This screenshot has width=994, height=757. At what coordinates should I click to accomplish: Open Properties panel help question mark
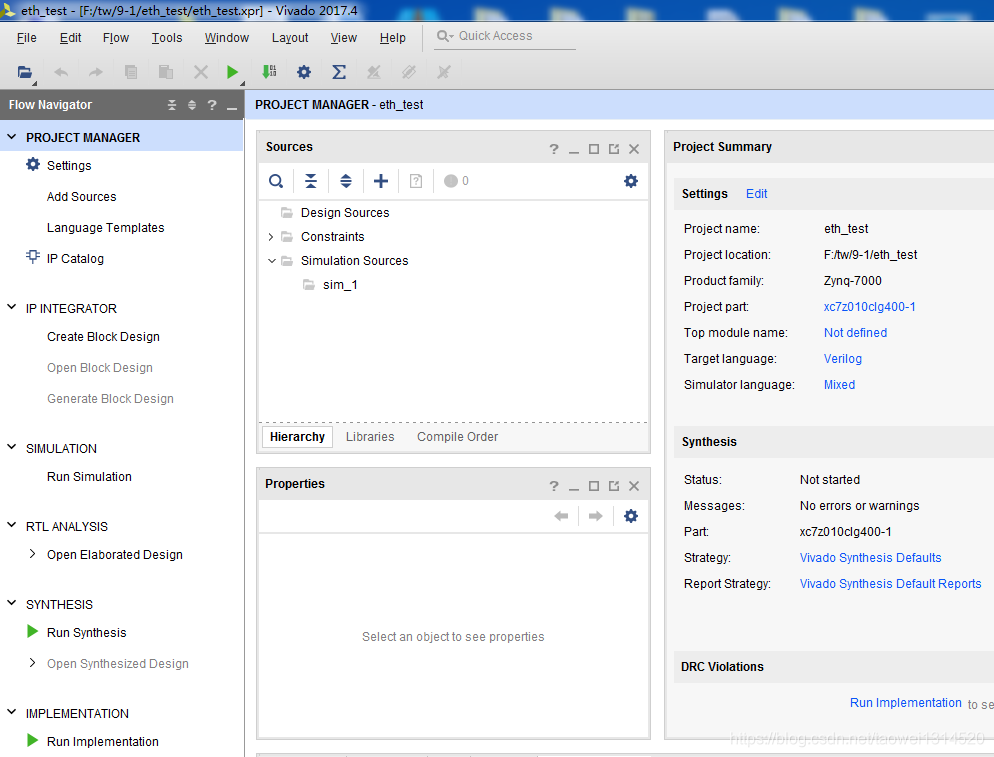554,486
